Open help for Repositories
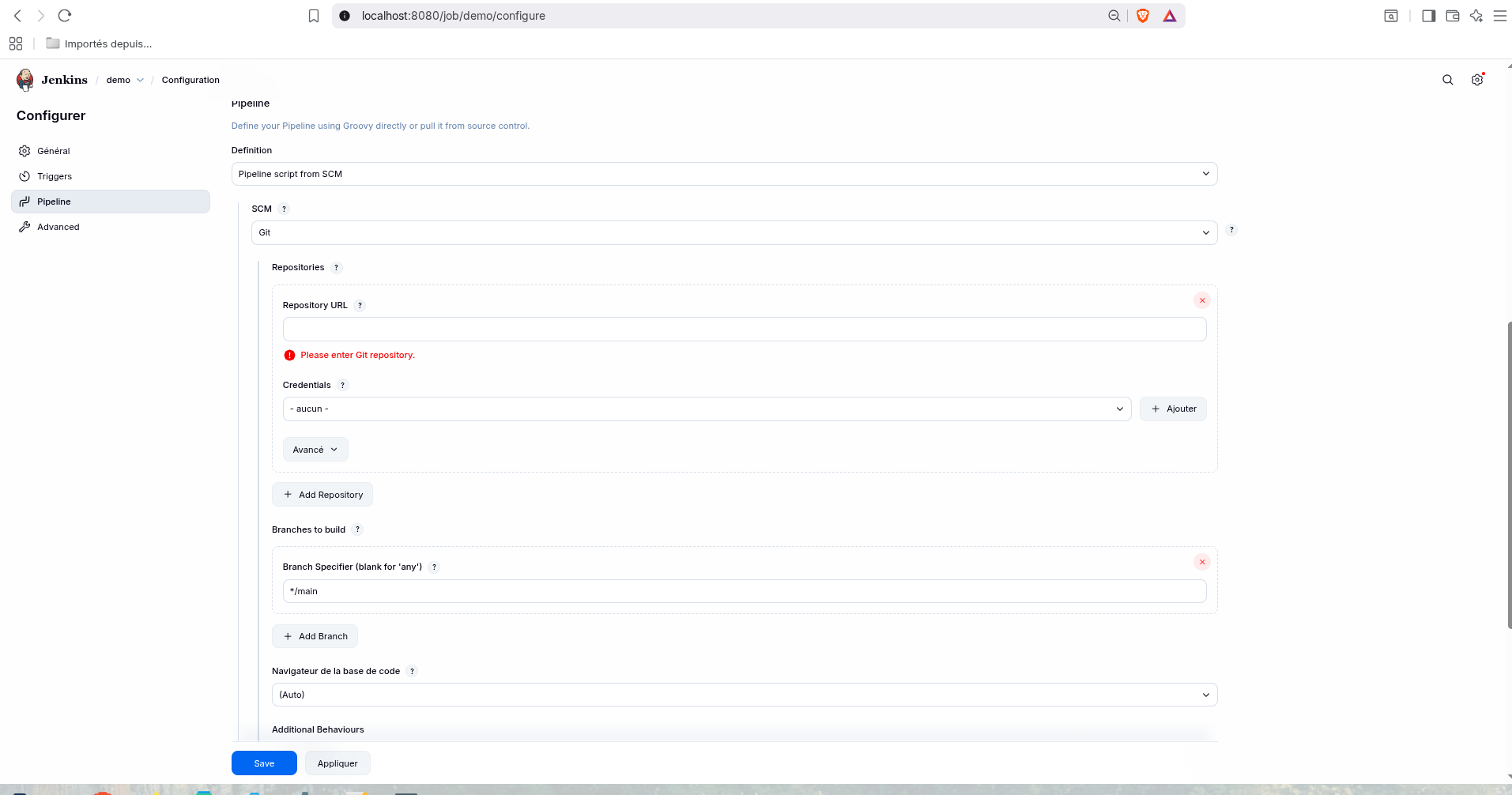The width and height of the screenshot is (1512, 795). [x=336, y=267]
